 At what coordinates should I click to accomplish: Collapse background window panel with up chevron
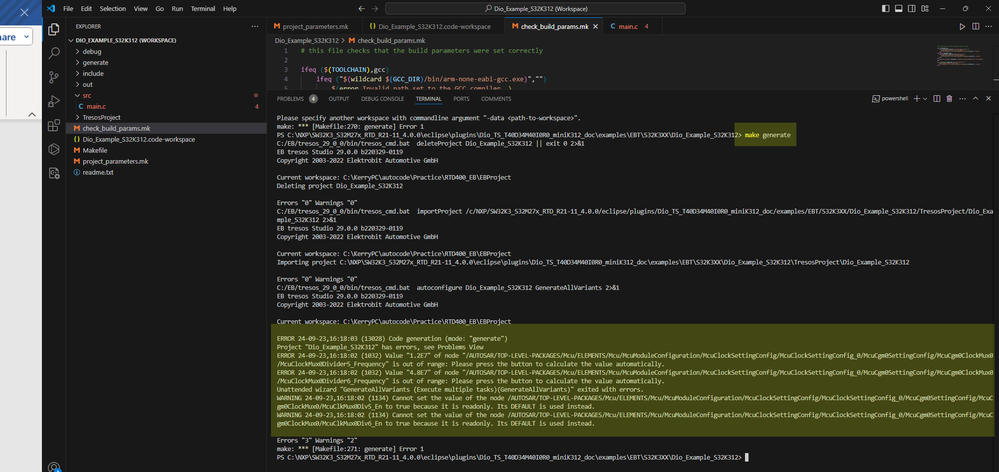click(x=32, y=115)
